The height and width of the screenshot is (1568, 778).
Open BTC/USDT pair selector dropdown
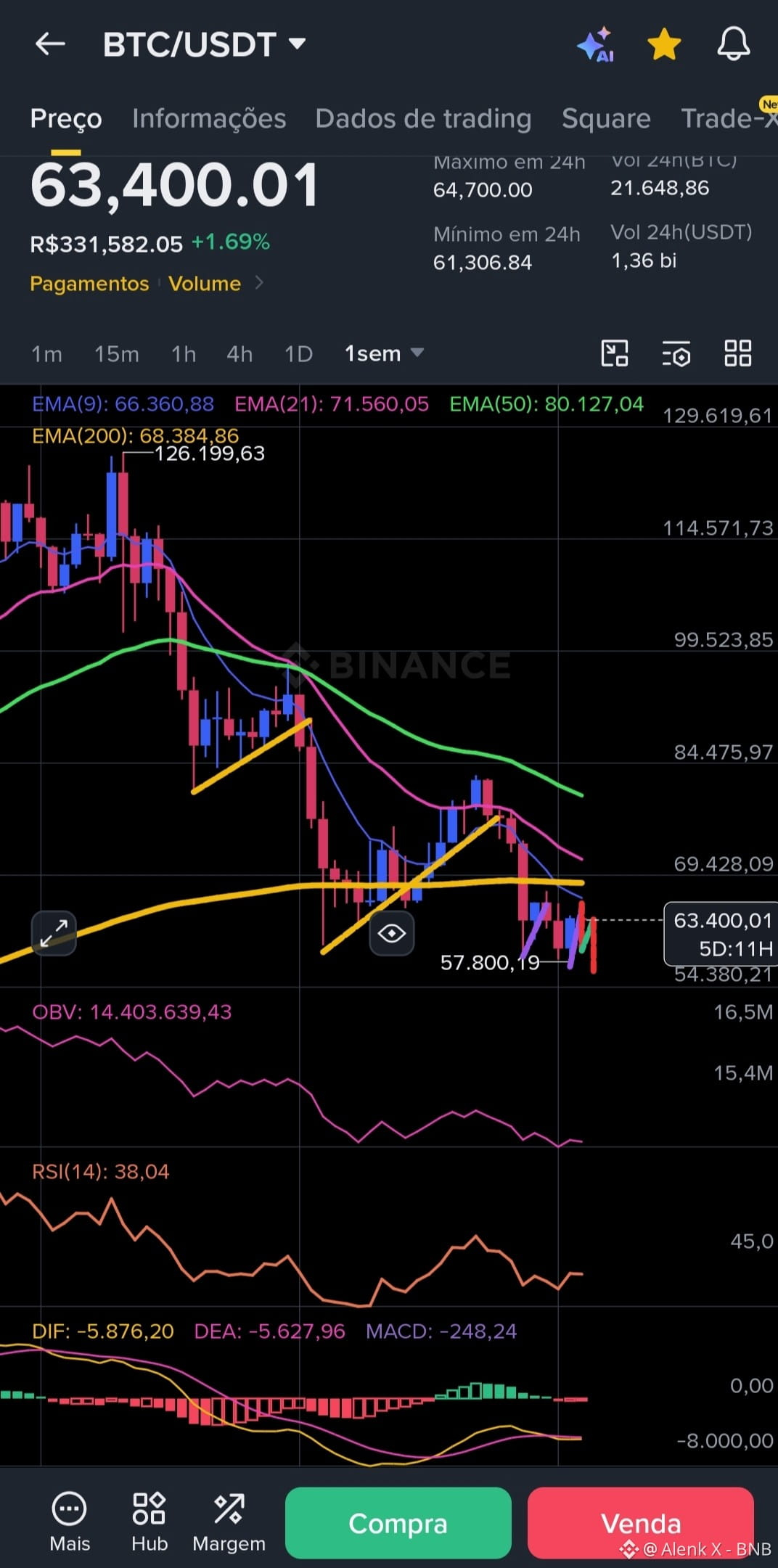(204, 44)
